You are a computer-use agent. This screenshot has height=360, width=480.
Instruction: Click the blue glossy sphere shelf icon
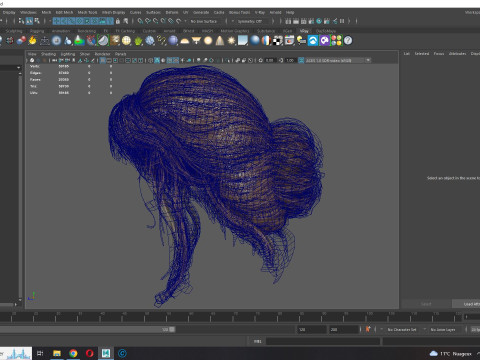point(255,41)
